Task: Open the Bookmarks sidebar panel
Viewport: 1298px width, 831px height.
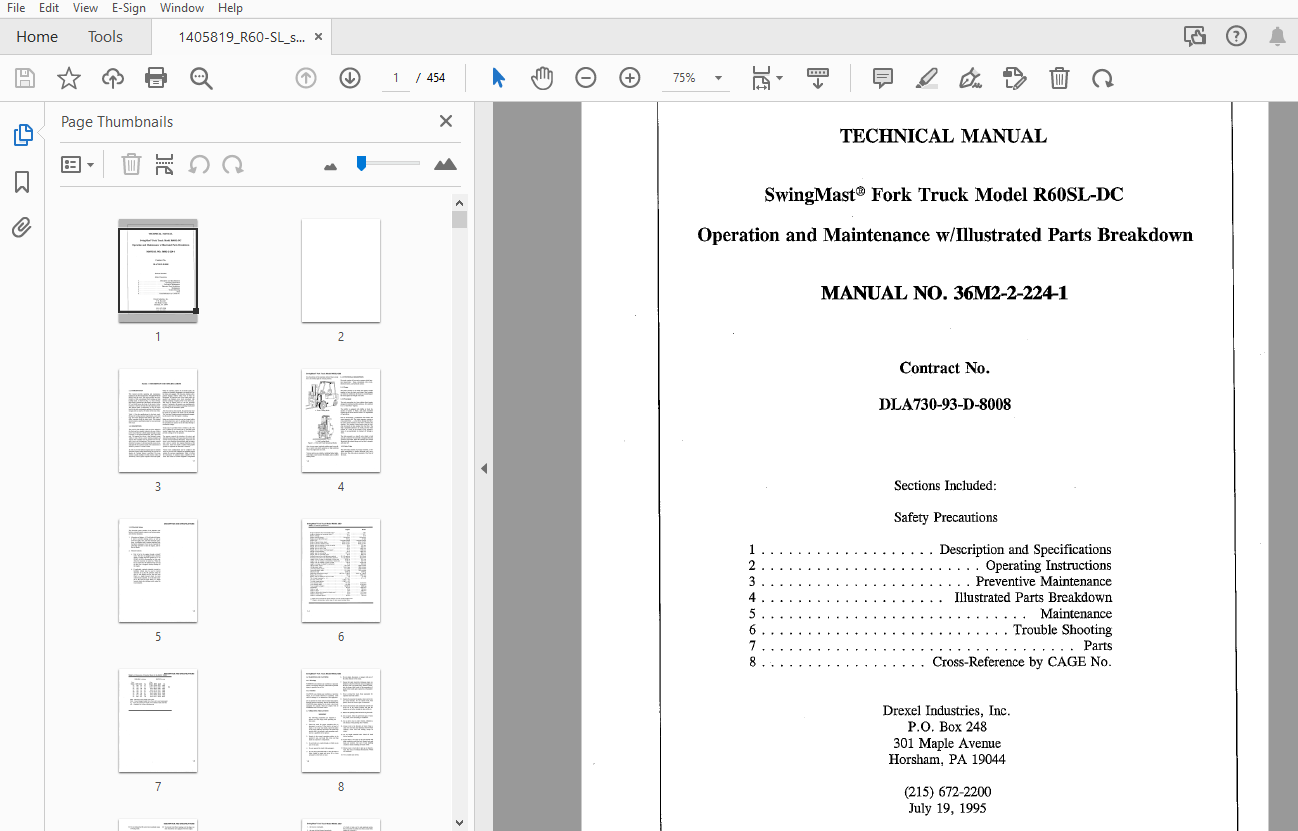Action: (x=22, y=182)
